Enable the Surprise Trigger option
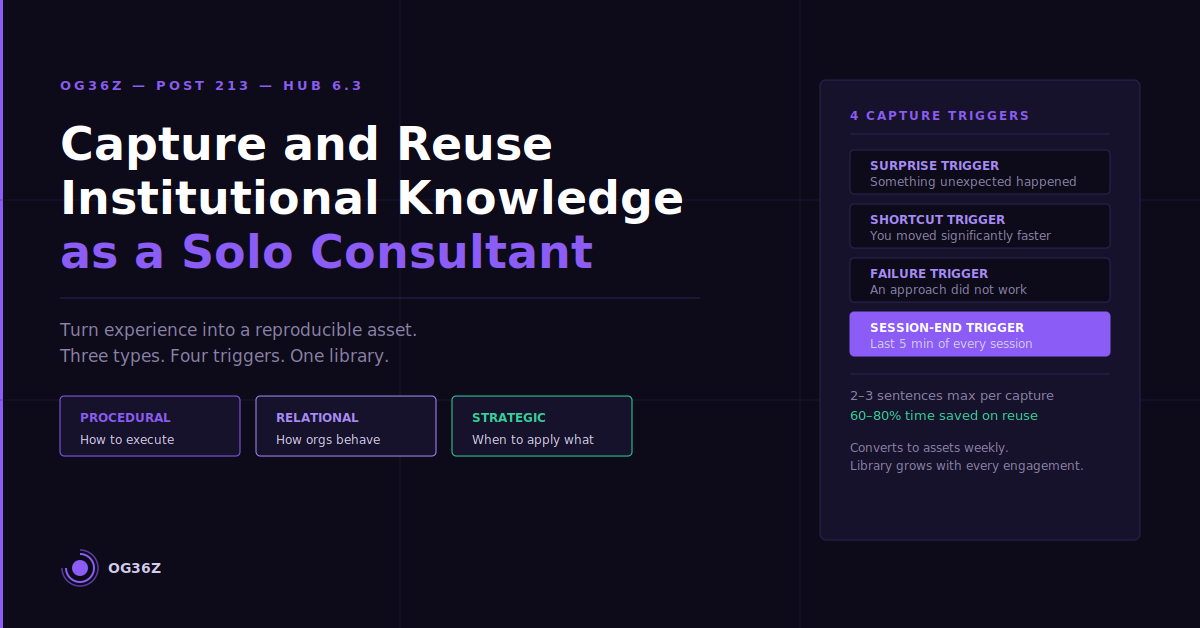1200x628 pixels. (979, 171)
